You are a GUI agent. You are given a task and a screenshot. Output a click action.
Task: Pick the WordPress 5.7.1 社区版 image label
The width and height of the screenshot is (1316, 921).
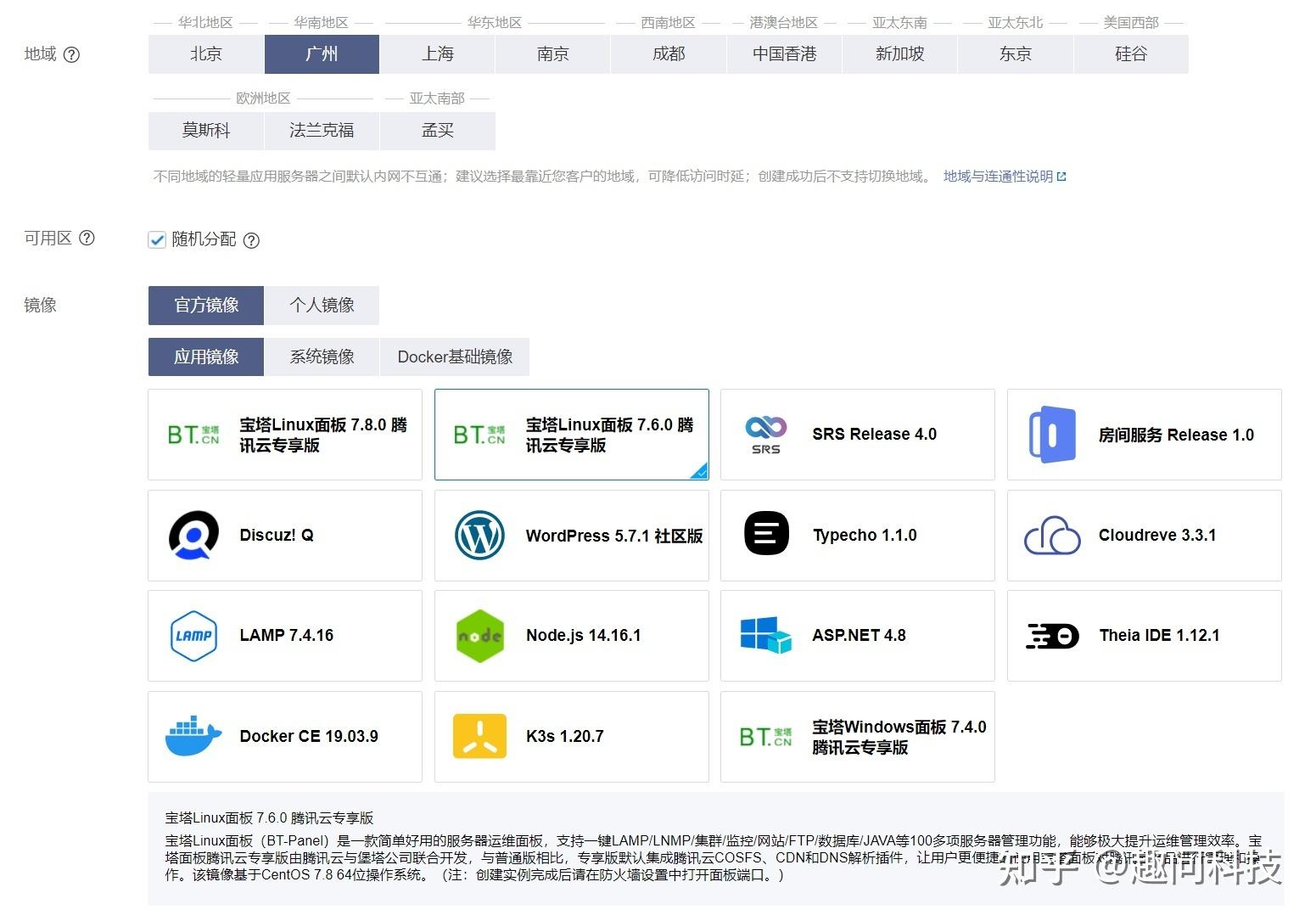coord(614,536)
